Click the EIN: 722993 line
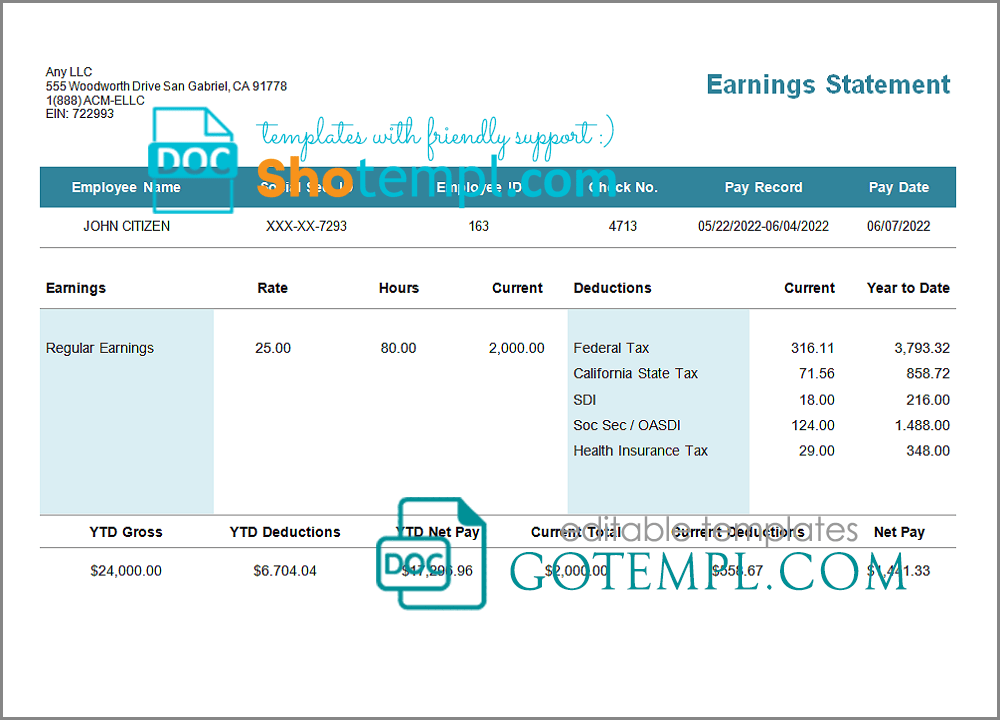The image size is (1000, 720). click(80, 114)
